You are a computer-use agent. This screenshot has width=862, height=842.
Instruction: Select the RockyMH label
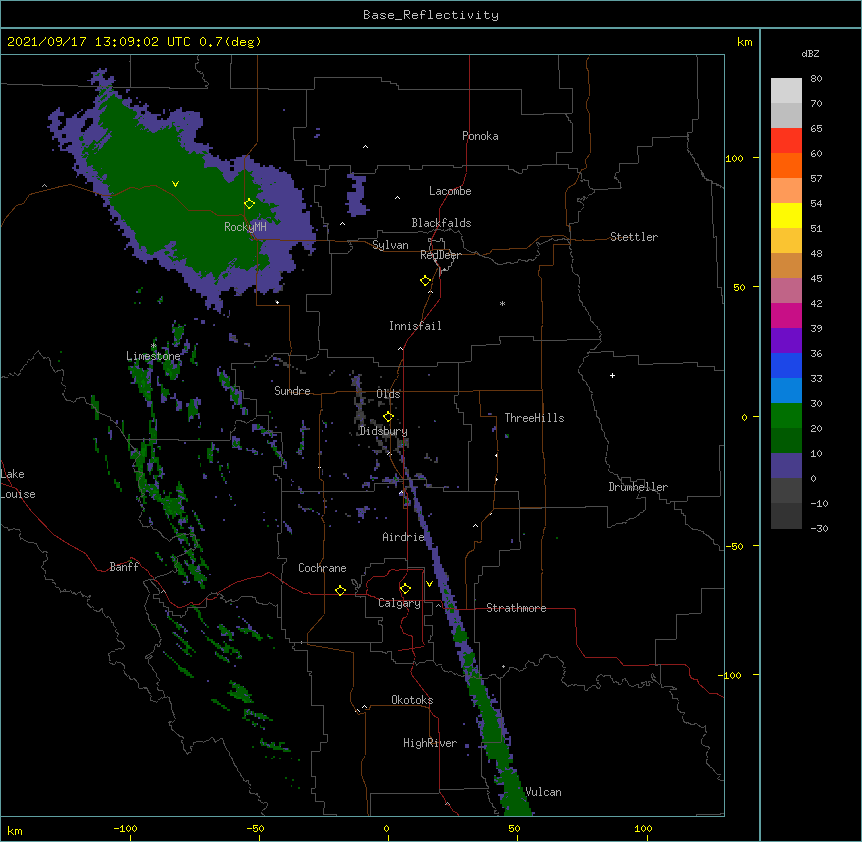pos(245,227)
